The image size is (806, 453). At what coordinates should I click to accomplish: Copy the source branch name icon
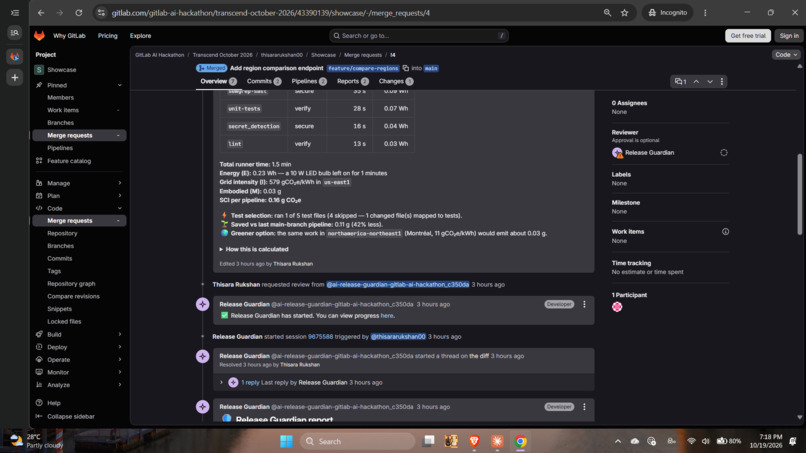pos(406,68)
